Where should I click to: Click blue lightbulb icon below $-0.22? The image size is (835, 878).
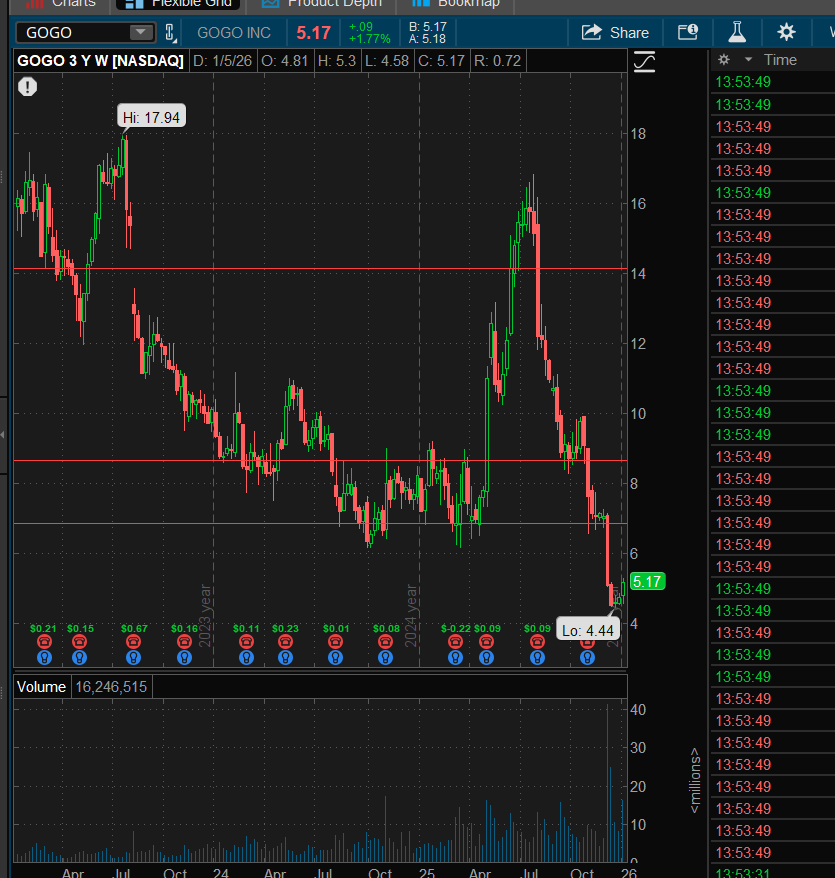coord(455,657)
